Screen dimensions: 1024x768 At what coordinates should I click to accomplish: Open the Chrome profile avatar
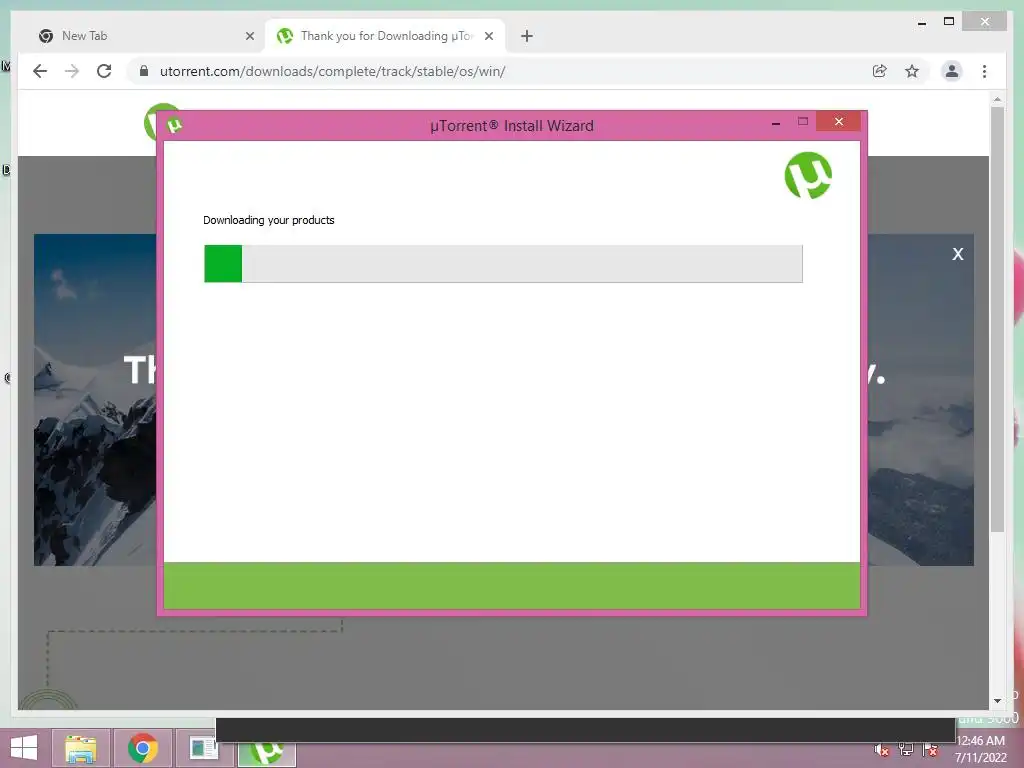click(x=952, y=71)
